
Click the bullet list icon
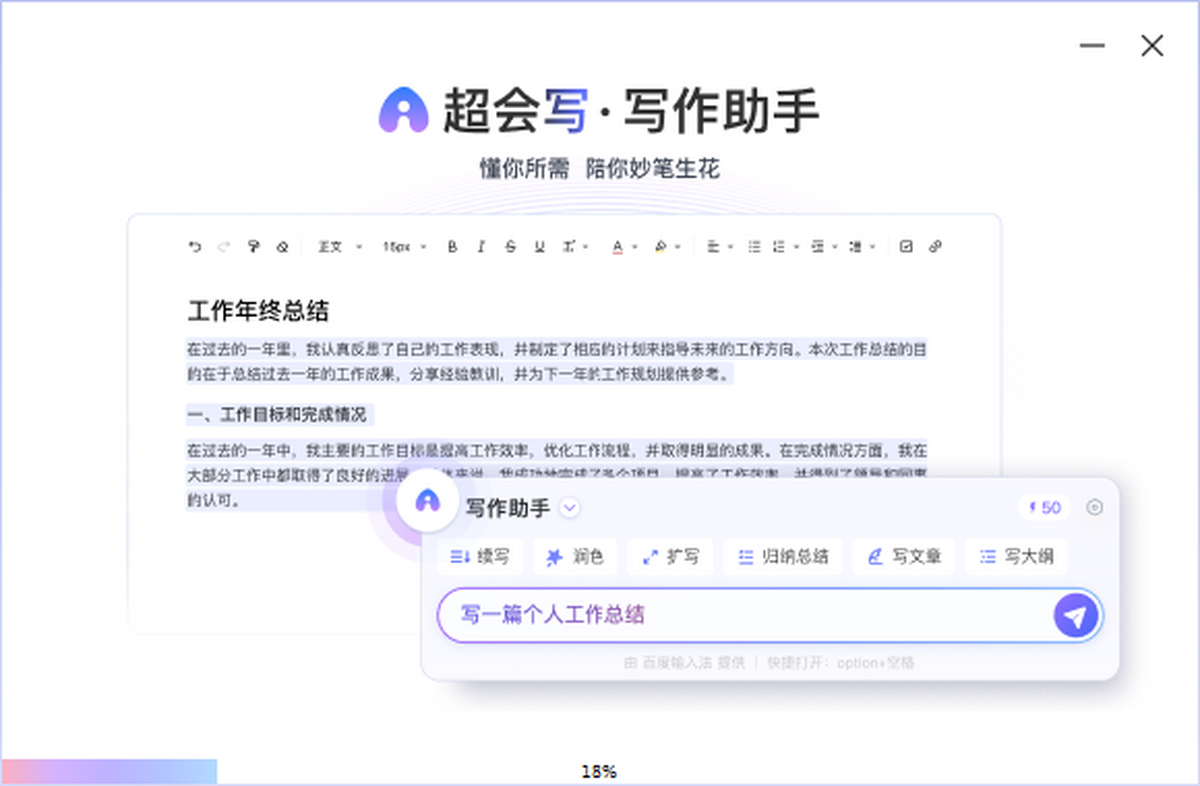(x=753, y=246)
